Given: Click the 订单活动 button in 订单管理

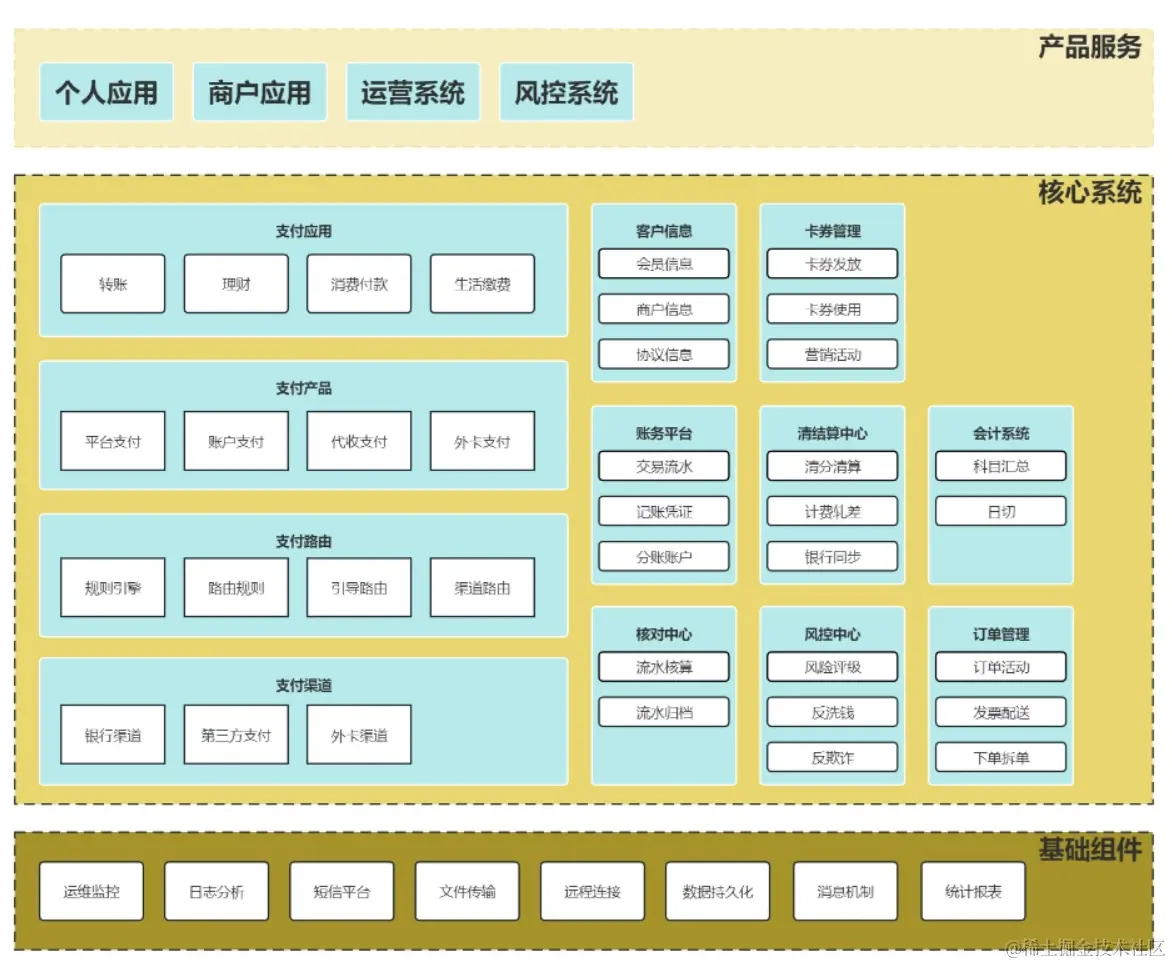Looking at the screenshot, I should pyautogui.click(x=1000, y=667).
